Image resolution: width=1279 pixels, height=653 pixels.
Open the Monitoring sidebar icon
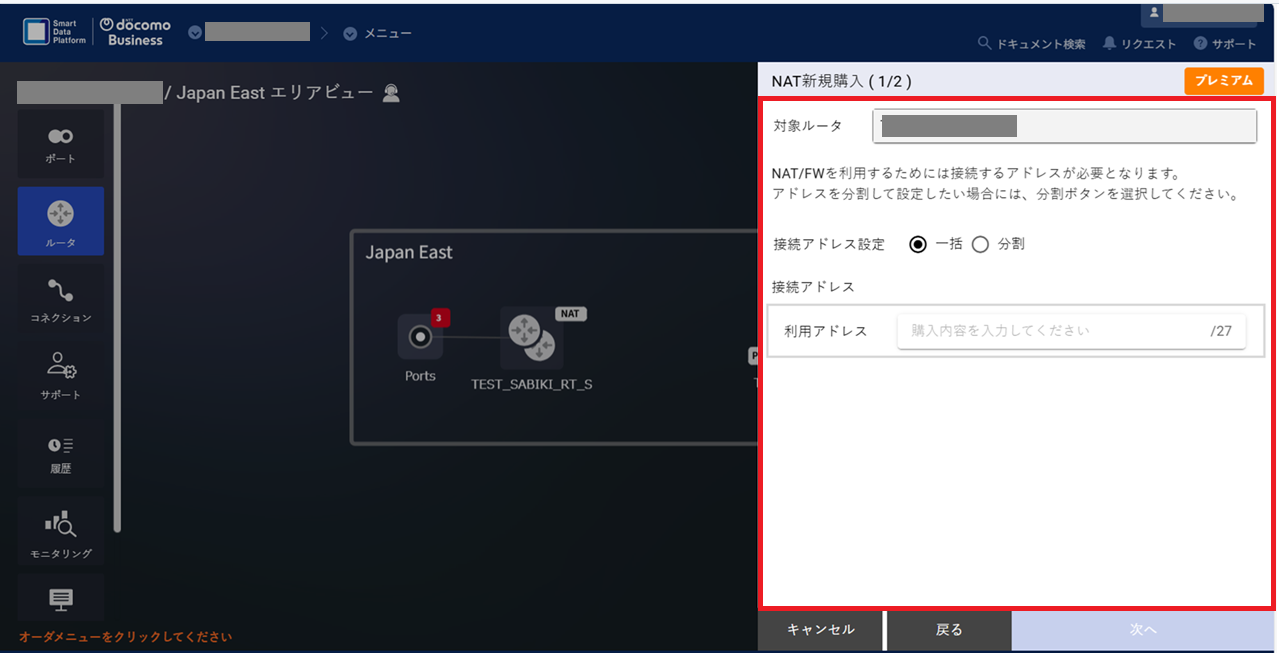(60, 531)
